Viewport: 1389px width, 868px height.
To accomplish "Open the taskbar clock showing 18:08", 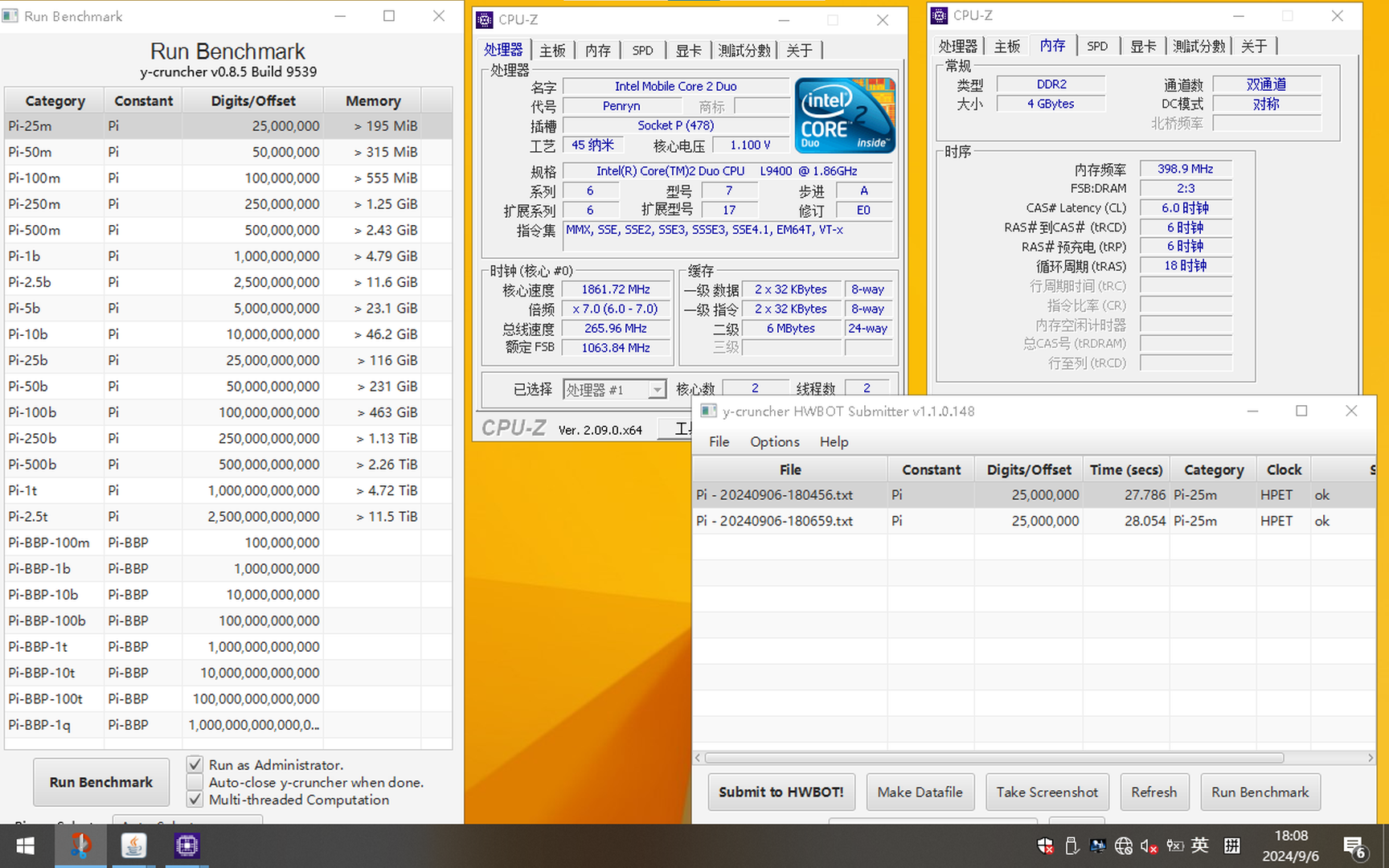I will coord(1291,846).
